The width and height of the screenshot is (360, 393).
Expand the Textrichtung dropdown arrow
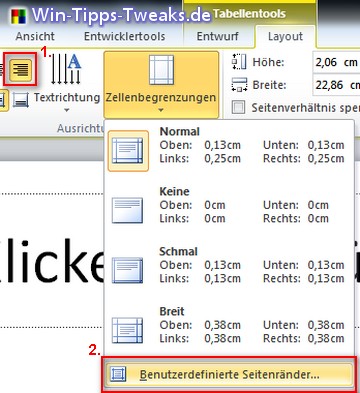(67, 110)
